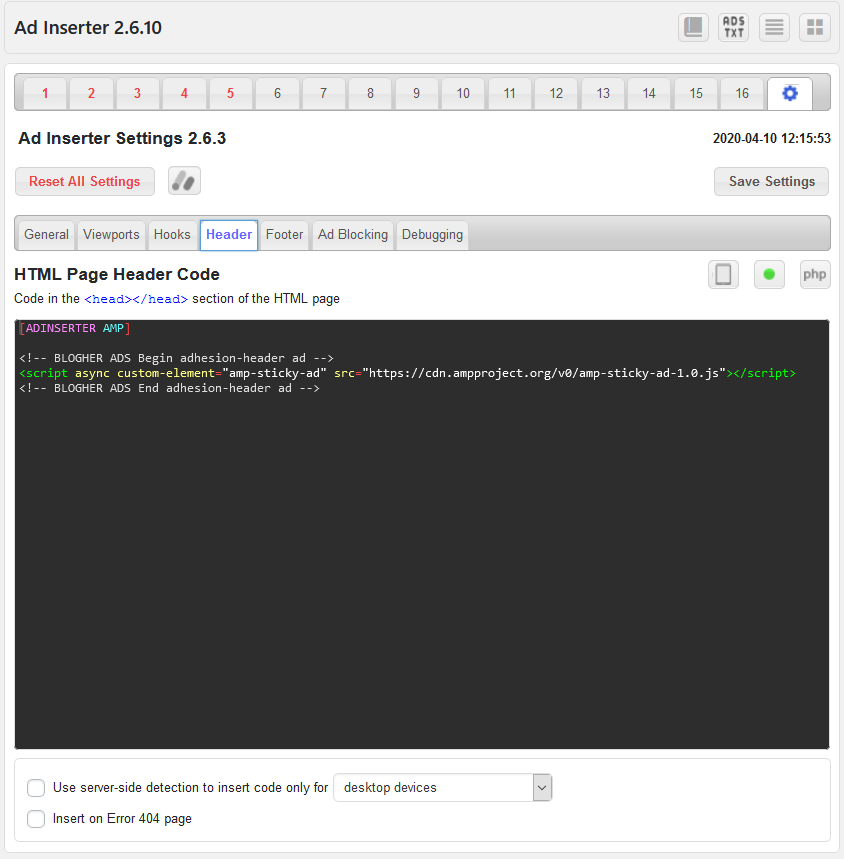The image size is (844, 859).
Task: Click the BLOGHER ADS End comment line
Action: coord(169,388)
